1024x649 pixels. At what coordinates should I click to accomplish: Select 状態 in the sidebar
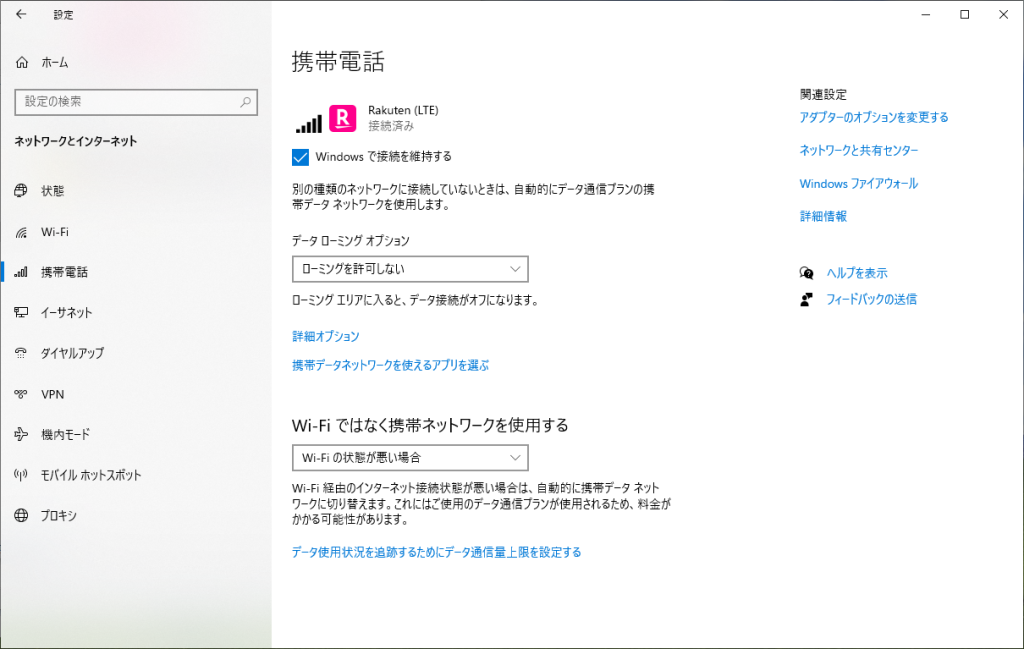pyautogui.click(x=52, y=191)
